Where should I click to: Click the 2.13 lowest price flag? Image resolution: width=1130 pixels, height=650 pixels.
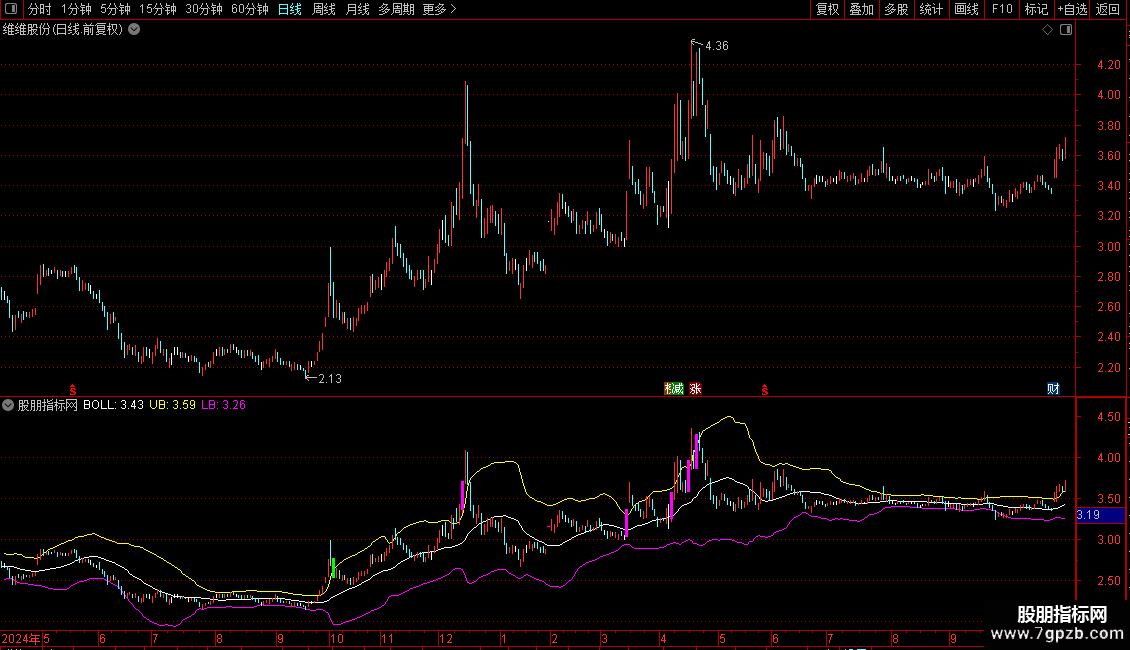point(329,378)
